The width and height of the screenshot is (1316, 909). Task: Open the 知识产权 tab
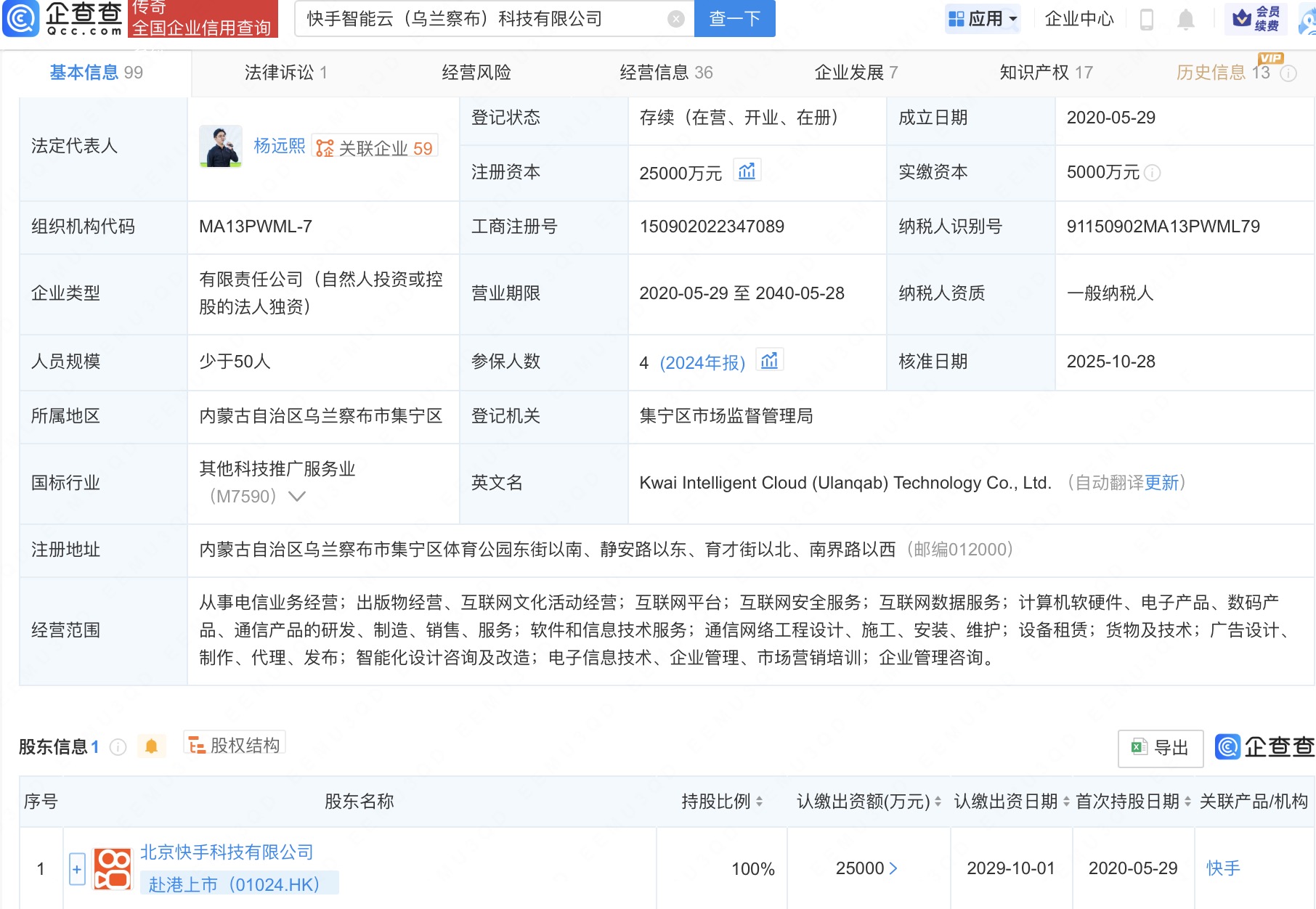pyautogui.click(x=1045, y=73)
